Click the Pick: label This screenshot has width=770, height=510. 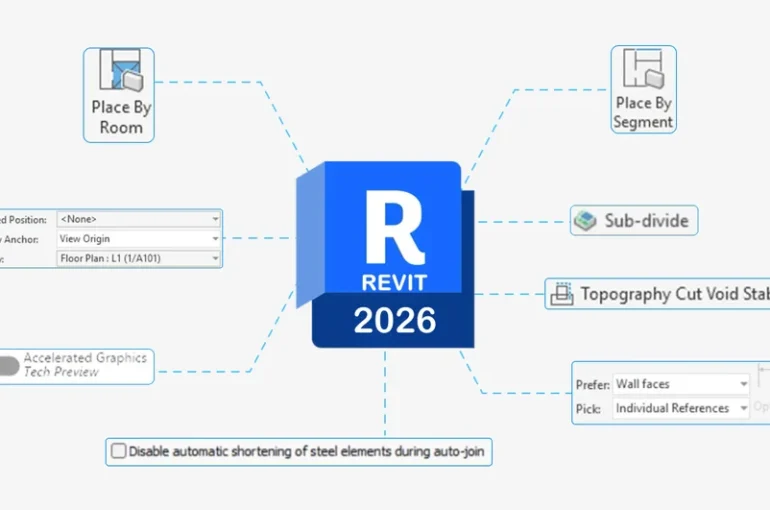click(x=588, y=408)
